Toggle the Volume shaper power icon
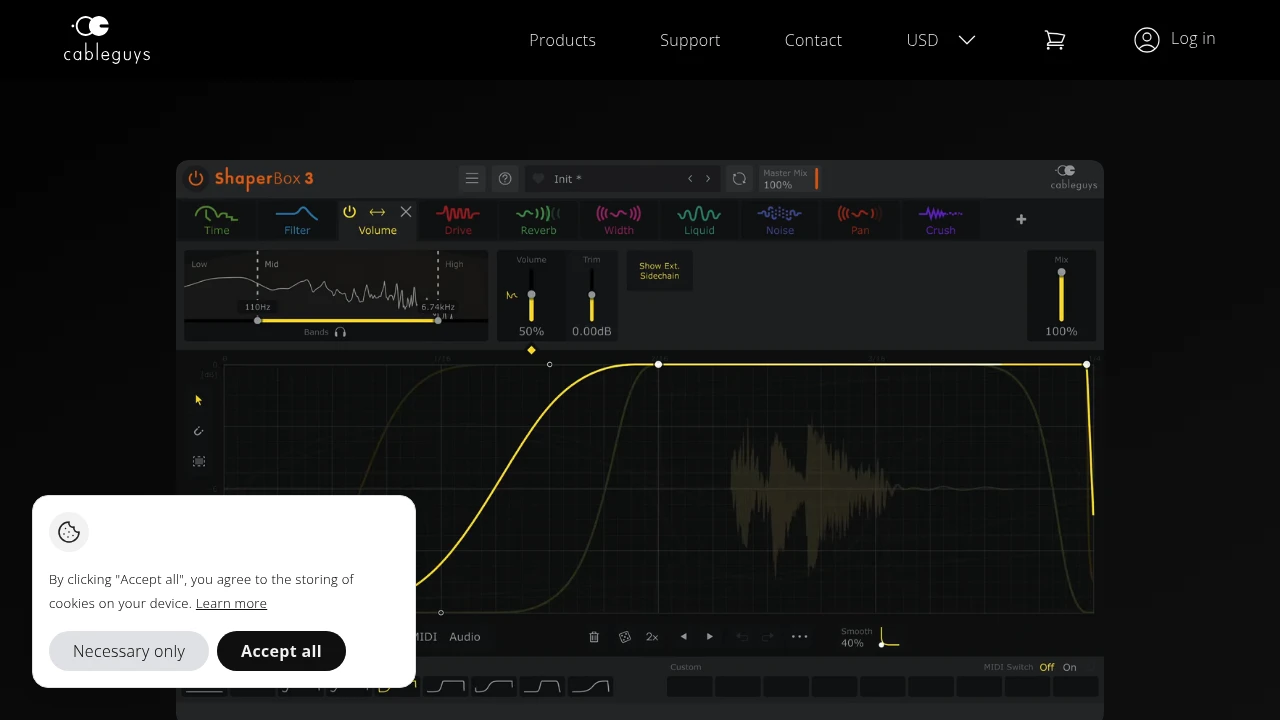This screenshot has width=1280, height=720. 349,212
